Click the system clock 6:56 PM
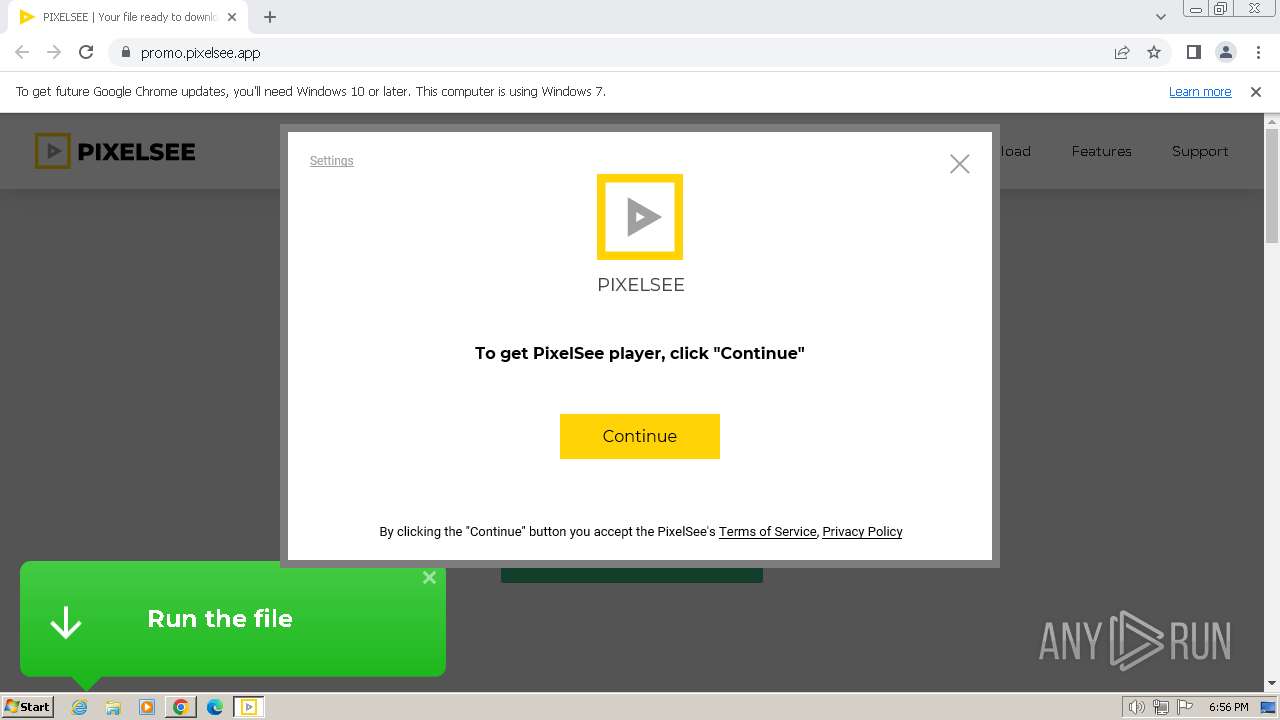The image size is (1280, 720). point(1228,707)
